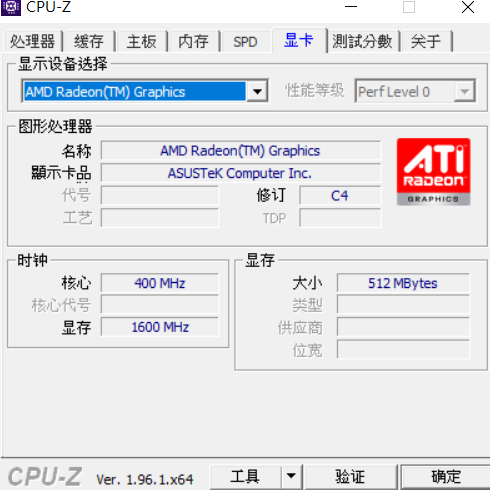The image size is (490, 490).
Task: Click the ATI Radeon Graphics logo
Action: [x=433, y=172]
